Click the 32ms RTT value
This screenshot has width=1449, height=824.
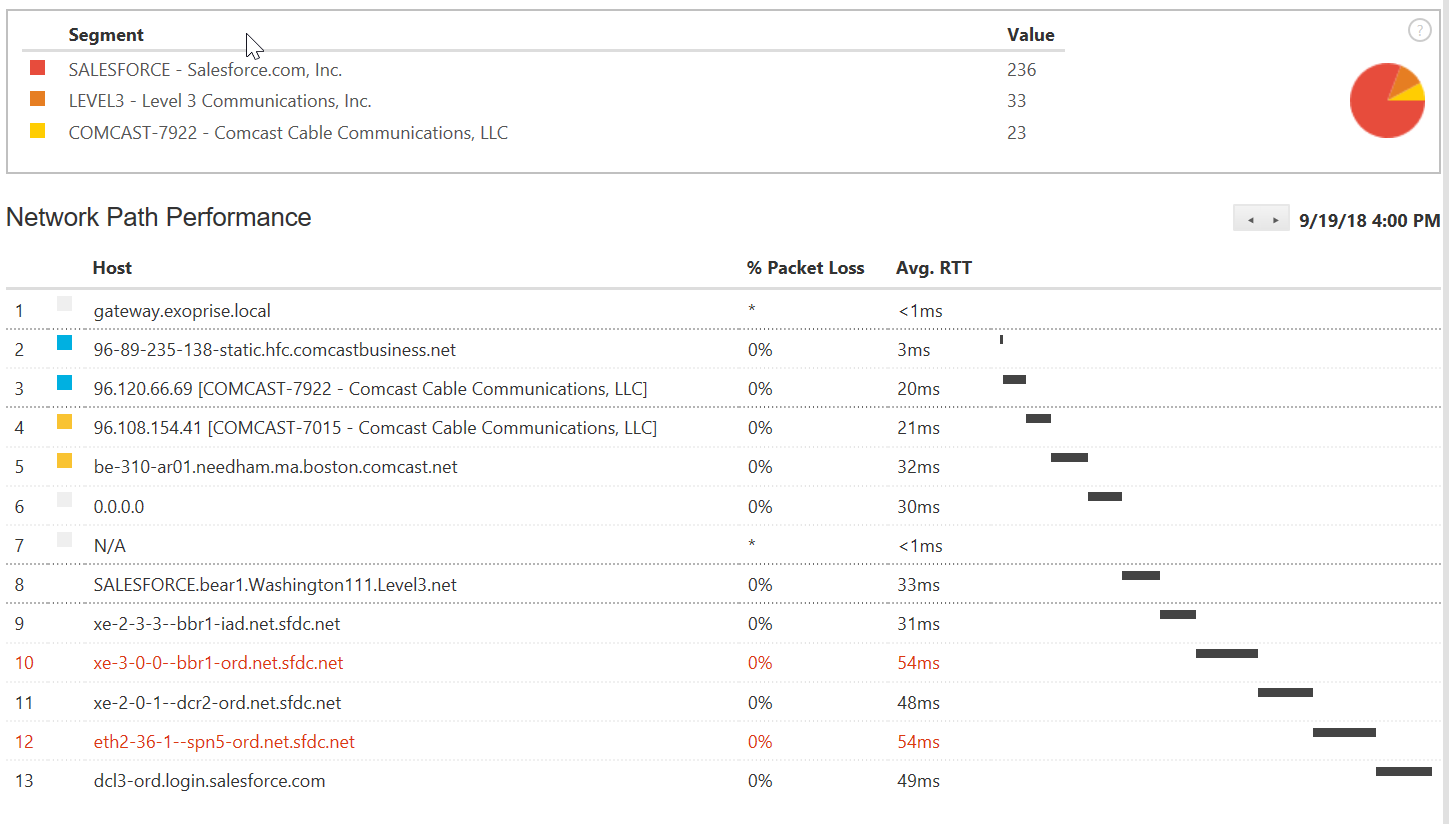919,467
